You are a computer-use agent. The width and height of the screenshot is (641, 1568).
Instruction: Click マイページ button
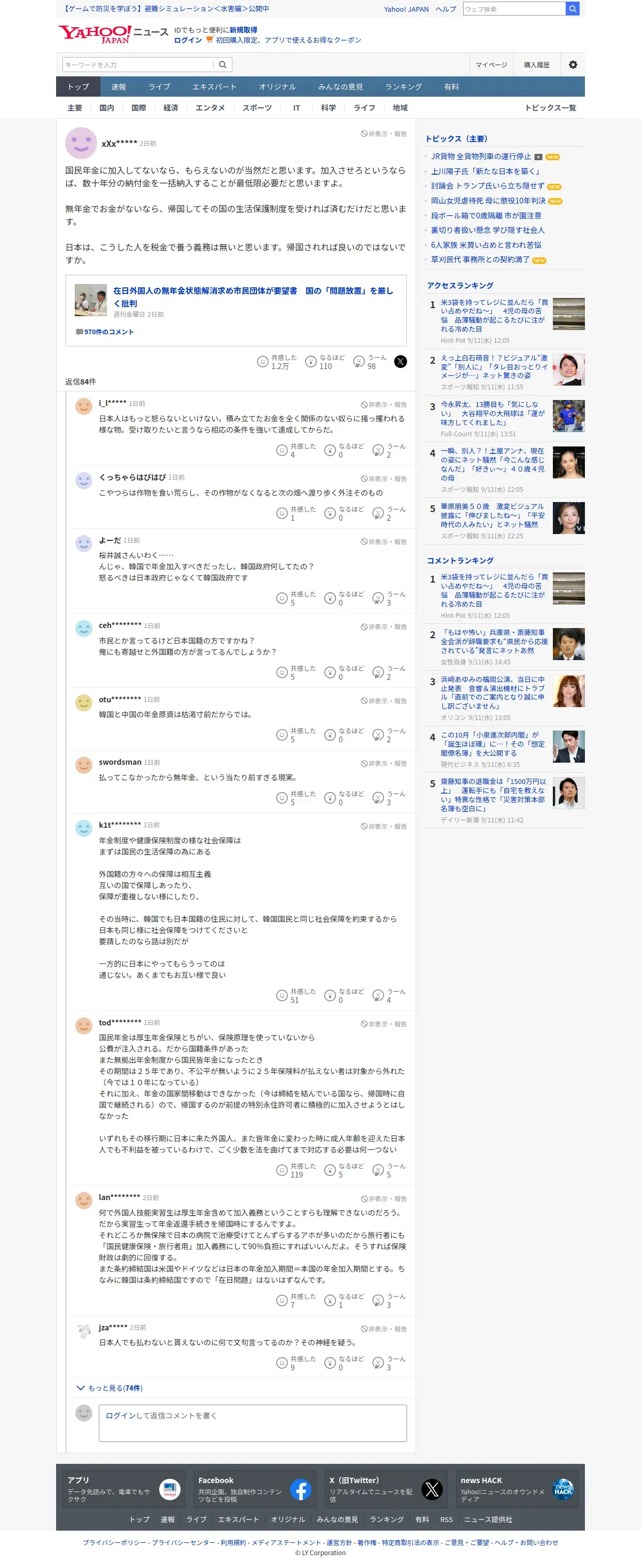pos(491,65)
